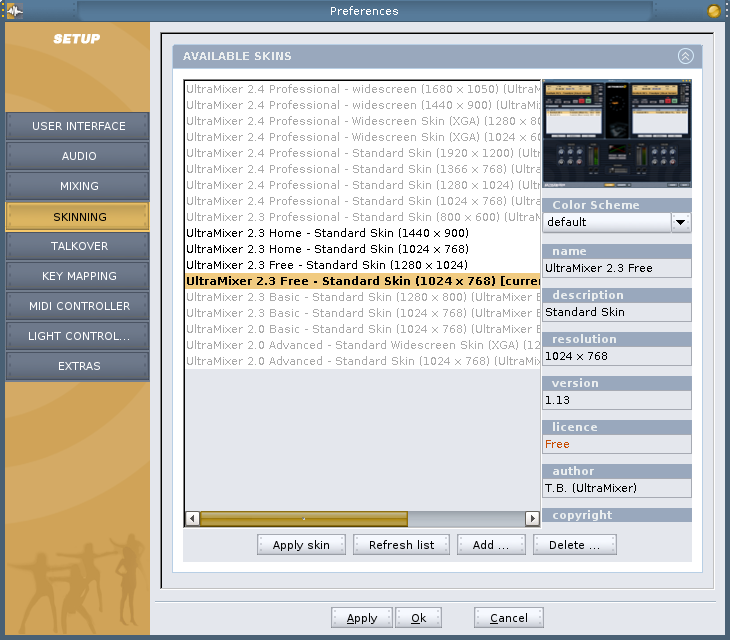Select 'UltraMixer 2.4 Professional - Standard Skin (1920 x 1200)'
This screenshot has width=730, height=640.
click(362, 153)
